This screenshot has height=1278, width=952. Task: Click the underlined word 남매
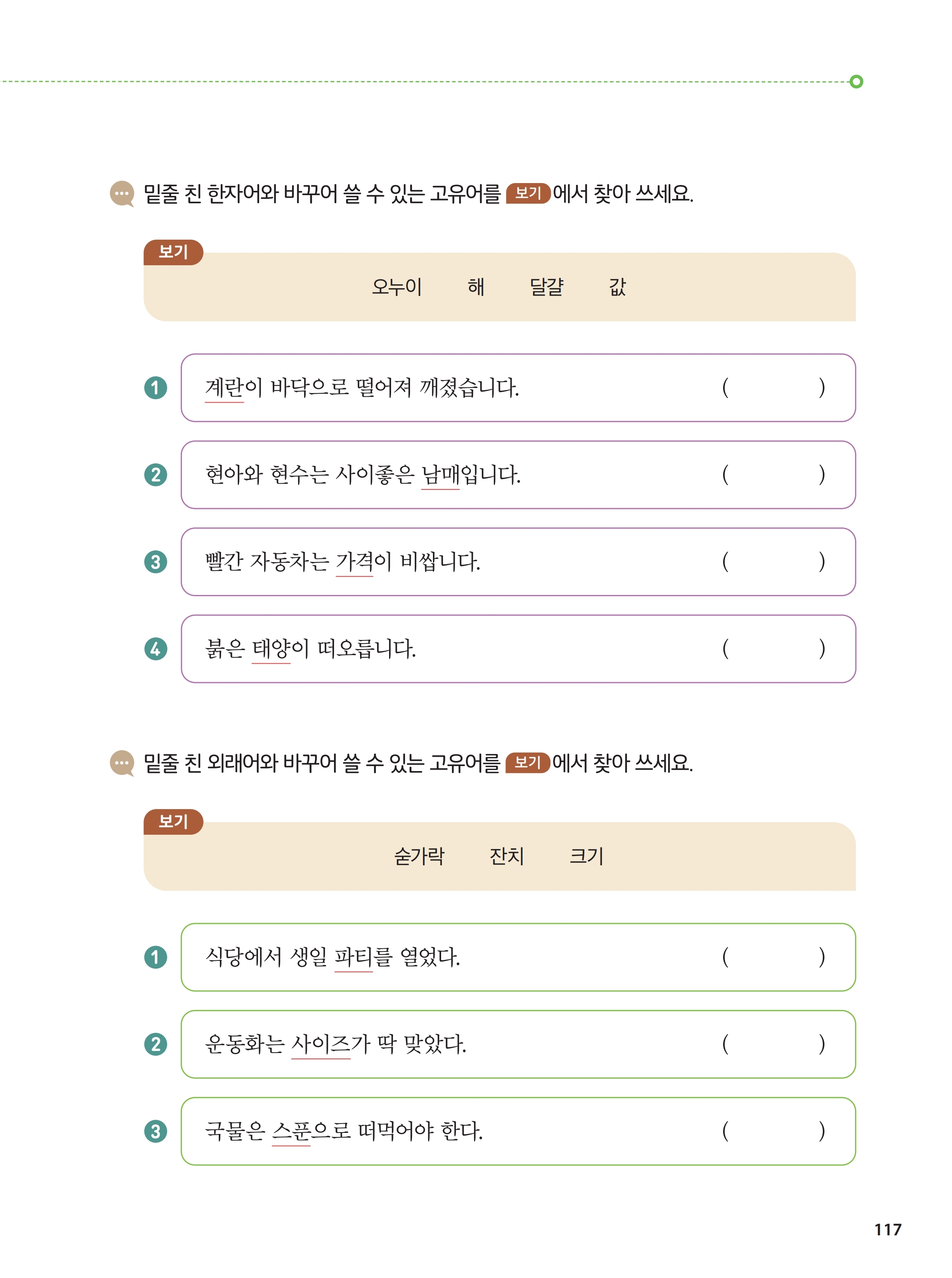point(440,476)
